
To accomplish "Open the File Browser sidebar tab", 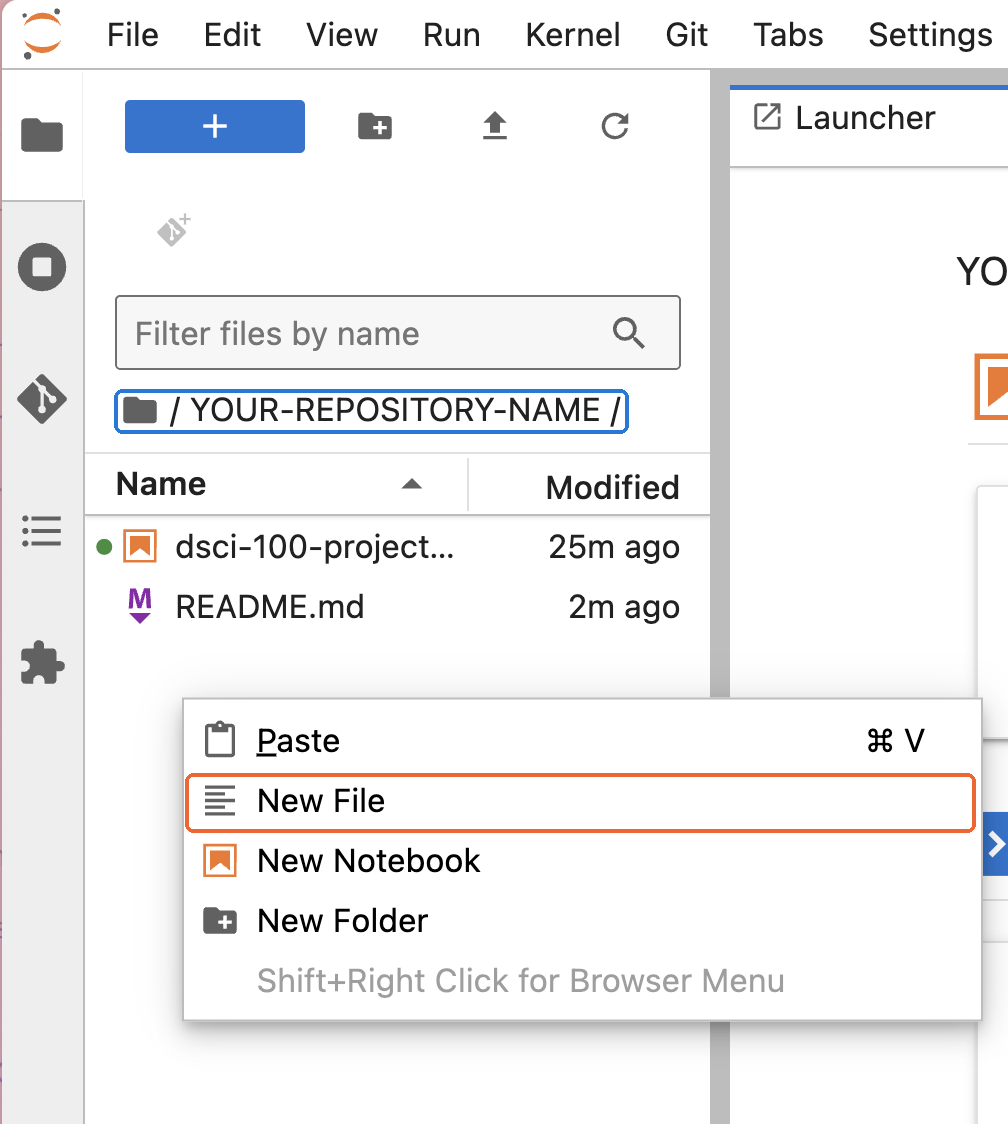I will tap(42, 135).
